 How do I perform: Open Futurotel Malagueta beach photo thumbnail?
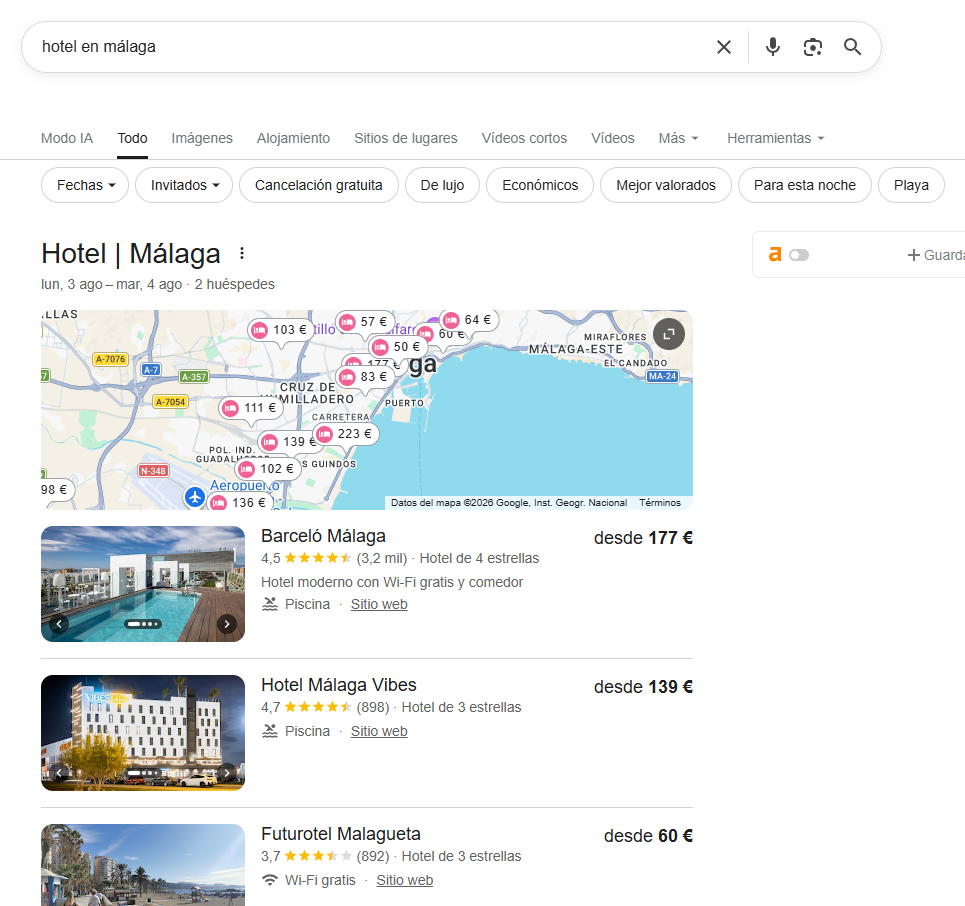click(x=143, y=865)
